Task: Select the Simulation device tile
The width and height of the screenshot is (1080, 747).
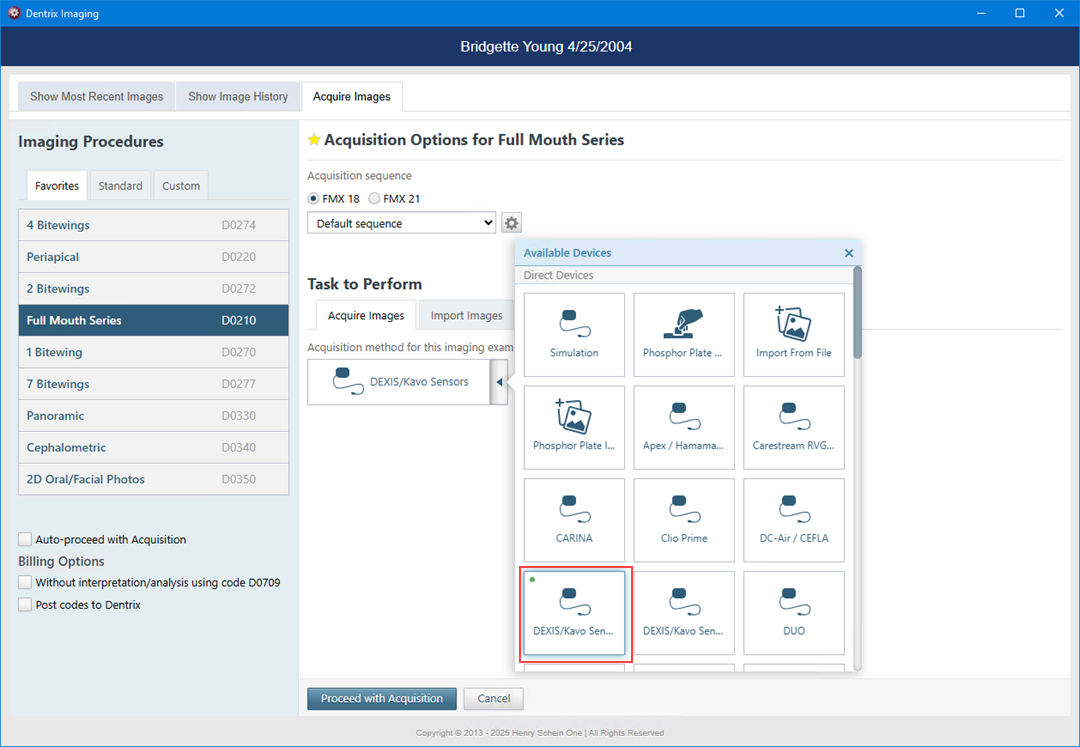Action: pos(574,335)
